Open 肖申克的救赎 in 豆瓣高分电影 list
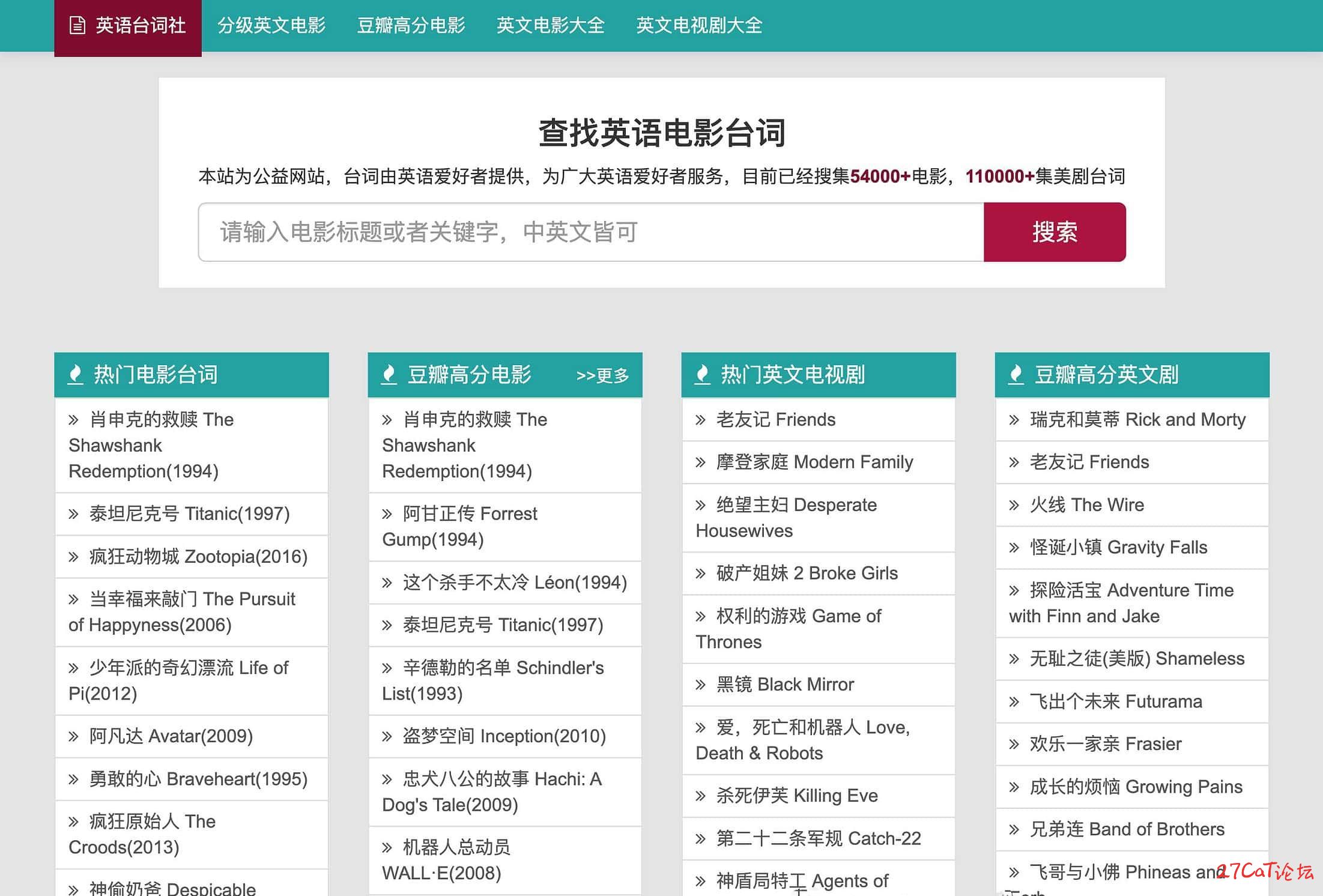1323x896 pixels. (x=505, y=445)
